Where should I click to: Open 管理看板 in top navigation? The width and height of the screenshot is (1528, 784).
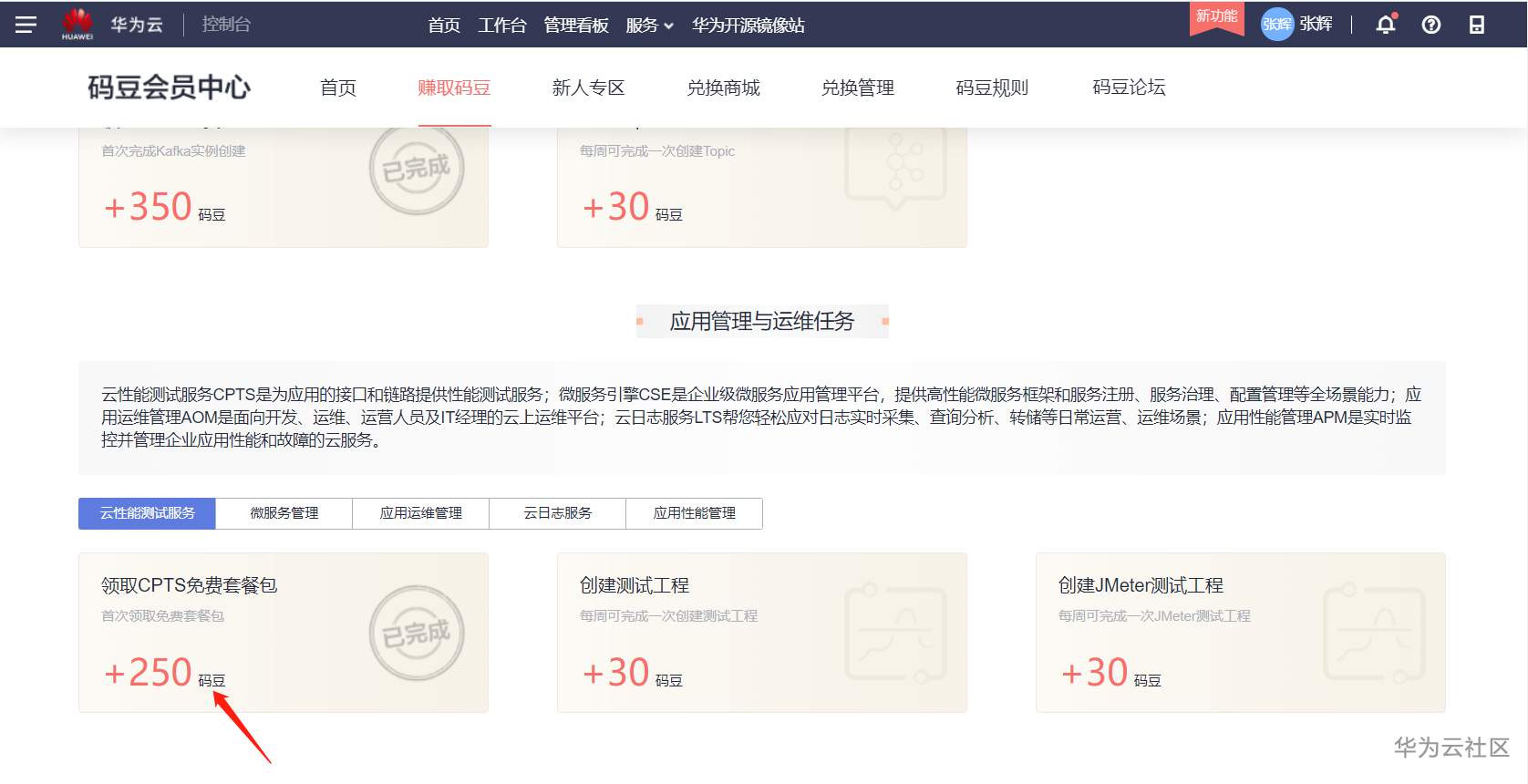coord(576,25)
